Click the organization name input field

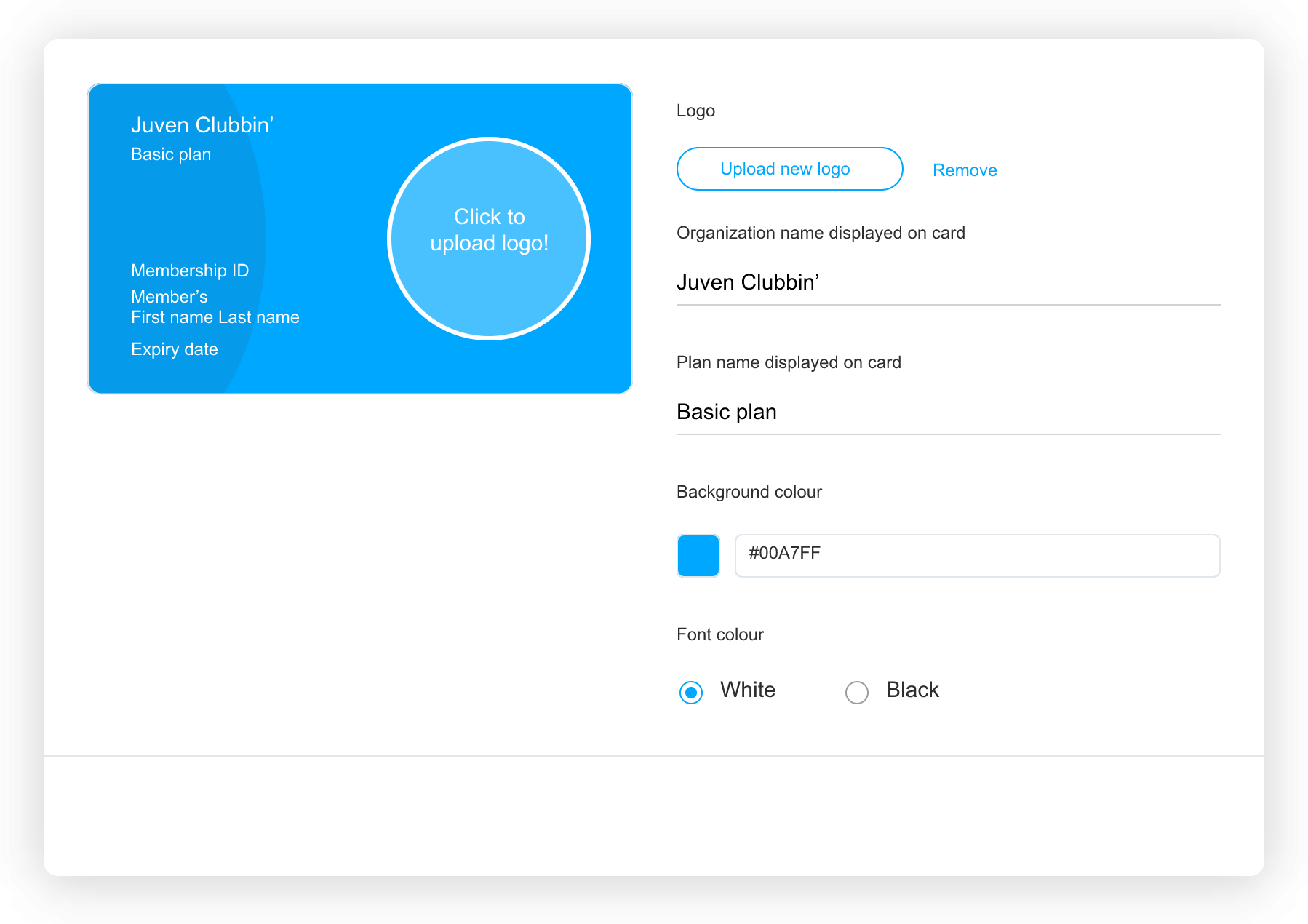(x=948, y=282)
